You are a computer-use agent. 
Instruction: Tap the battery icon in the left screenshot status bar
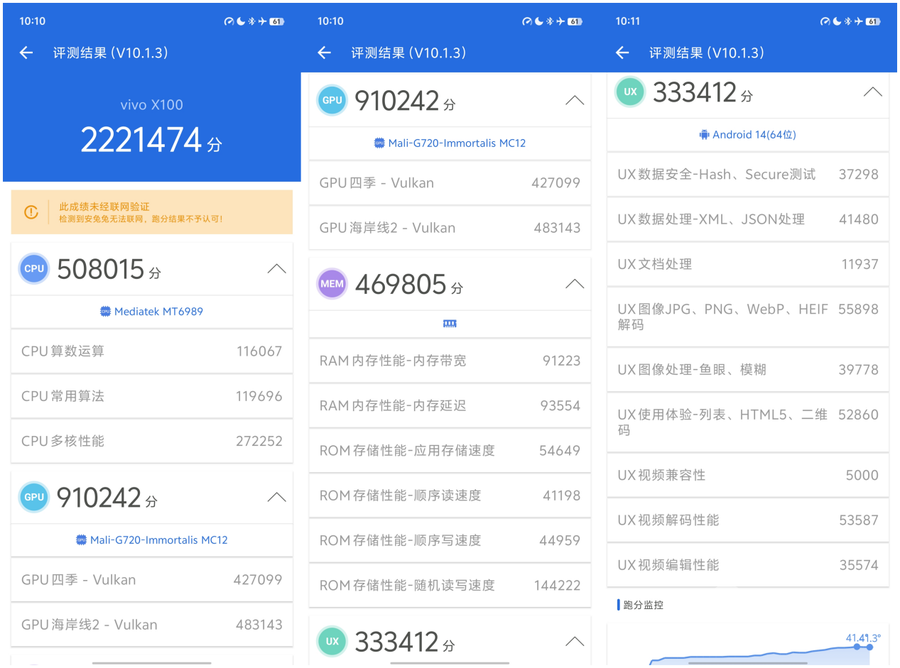click(277, 21)
